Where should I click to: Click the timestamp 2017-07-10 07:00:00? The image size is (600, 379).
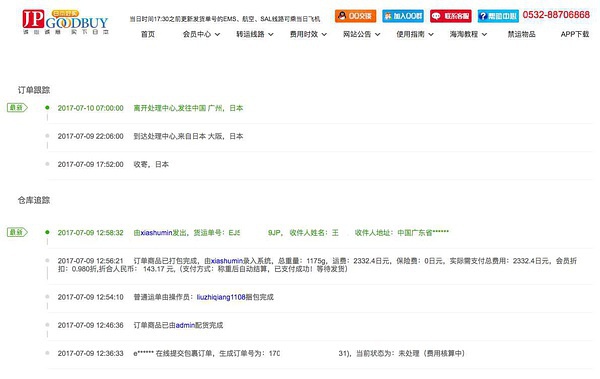[90, 108]
